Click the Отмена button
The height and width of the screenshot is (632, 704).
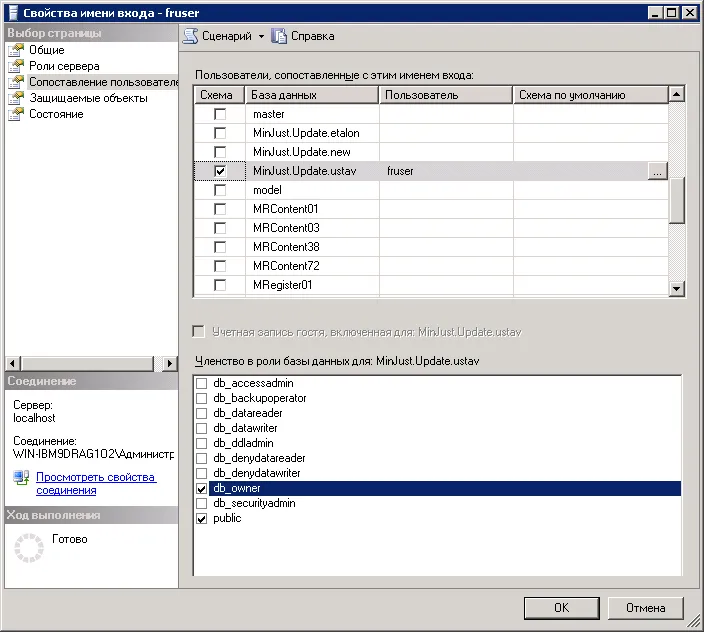[646, 608]
